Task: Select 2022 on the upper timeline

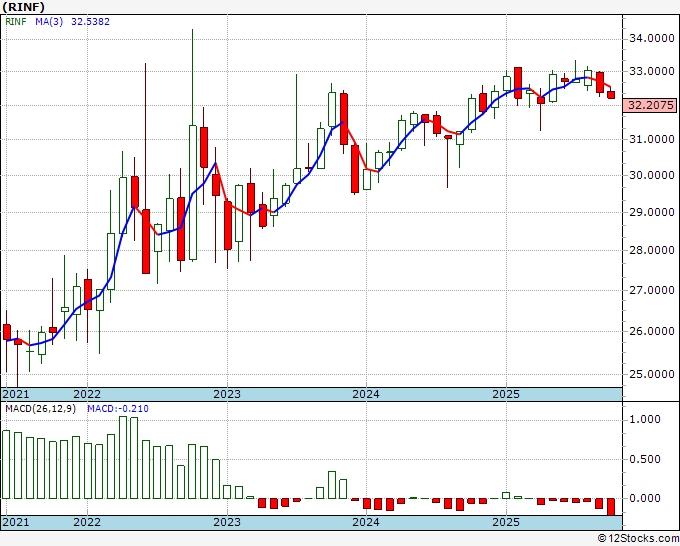Action: [87, 394]
